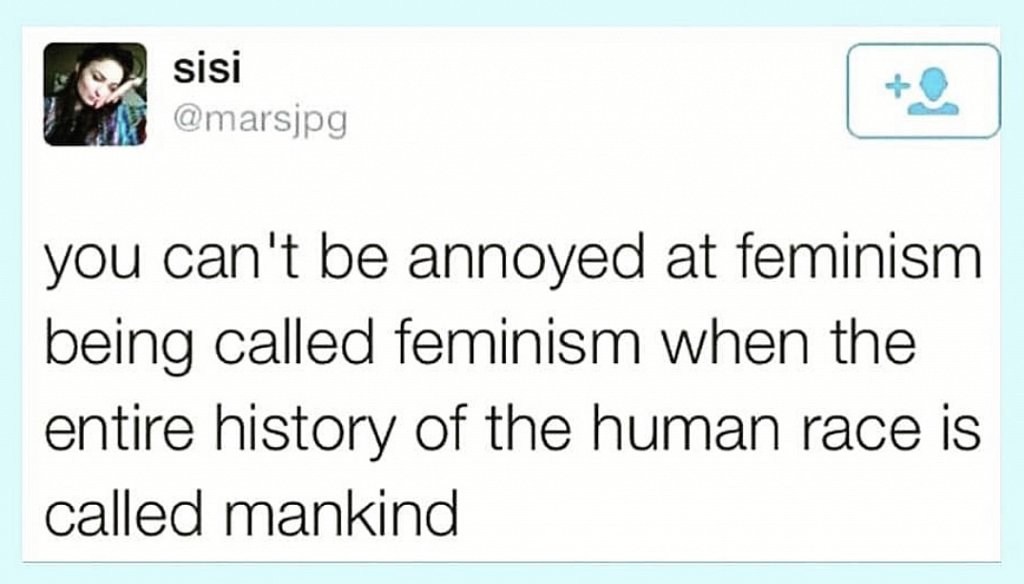
Task: Click the follow user button
Action: click(x=922, y=90)
